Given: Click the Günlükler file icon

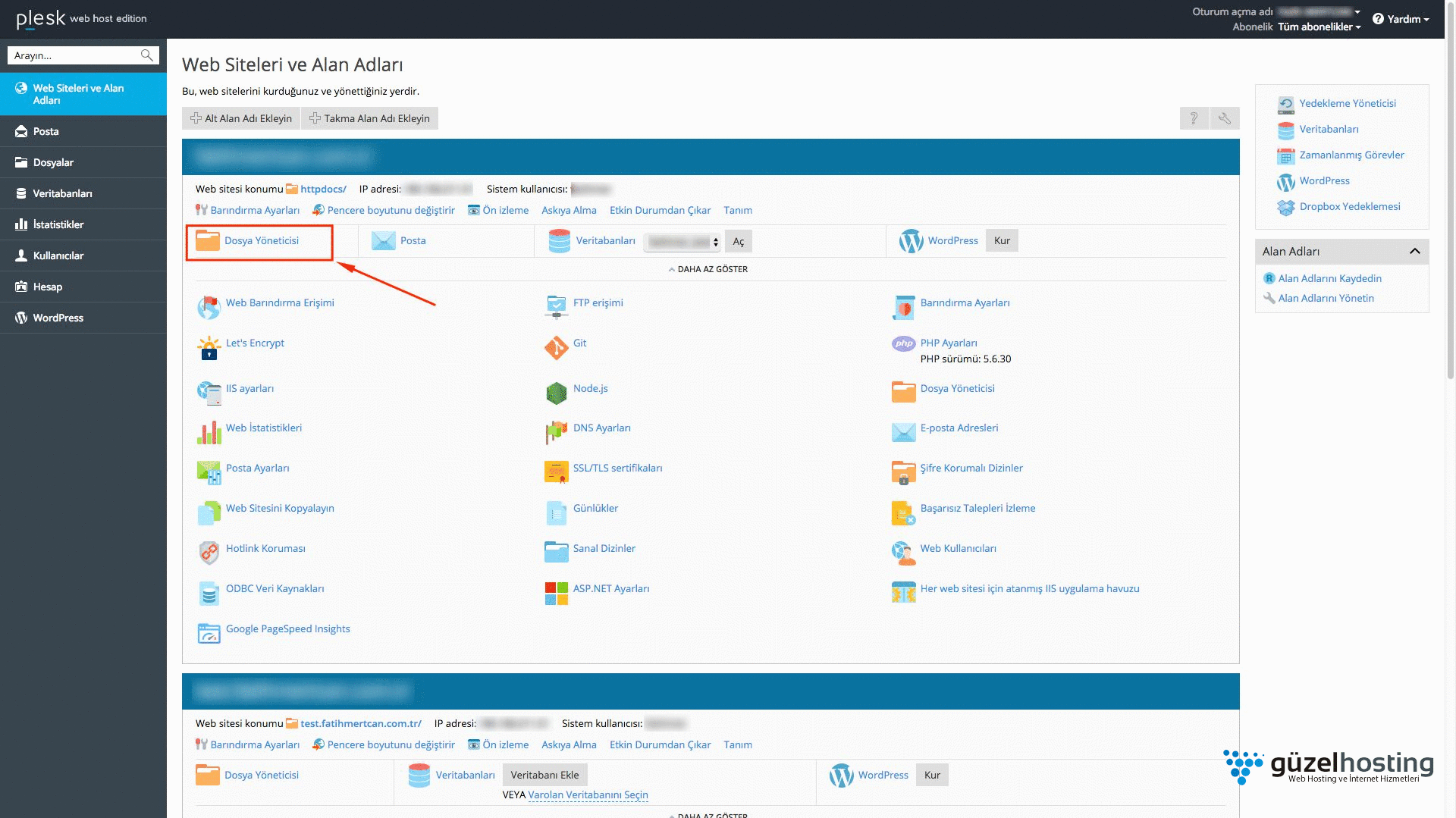Looking at the screenshot, I should 556,512.
